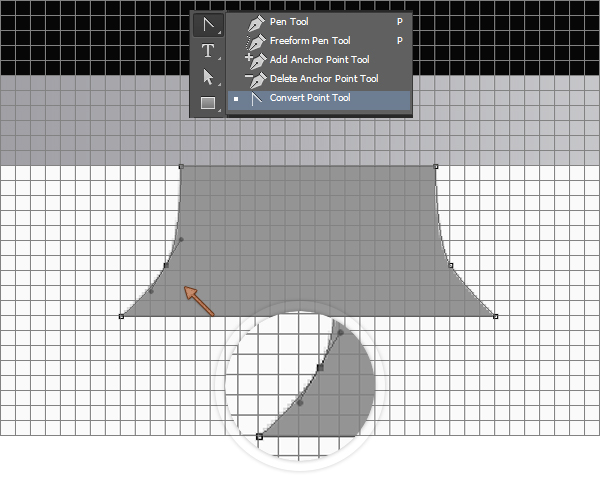Image resolution: width=600 pixels, height=485 pixels.
Task: Pick Add Anchor Point Tool entry
Action: [x=319, y=60]
